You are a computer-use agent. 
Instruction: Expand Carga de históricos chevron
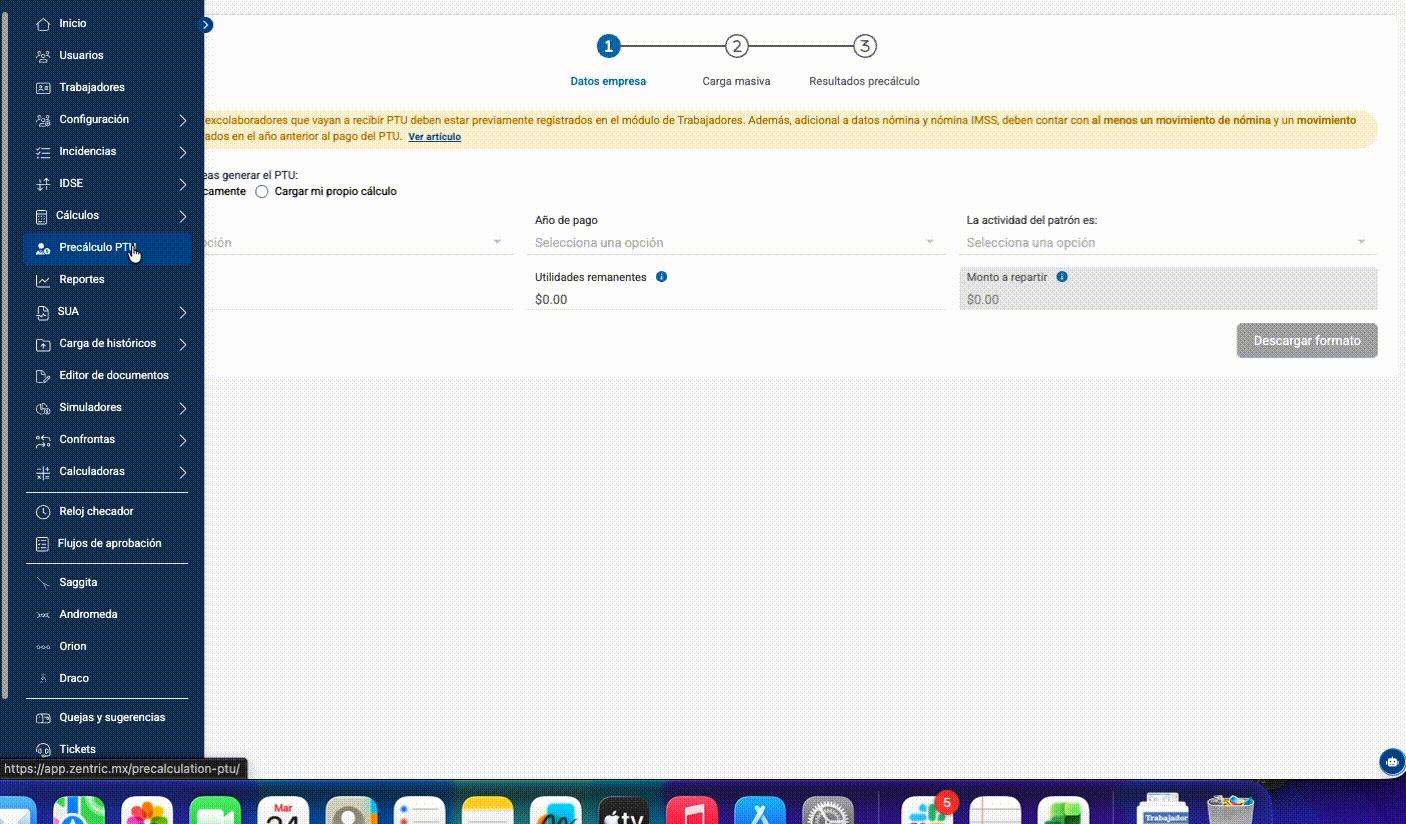pyautogui.click(x=183, y=344)
